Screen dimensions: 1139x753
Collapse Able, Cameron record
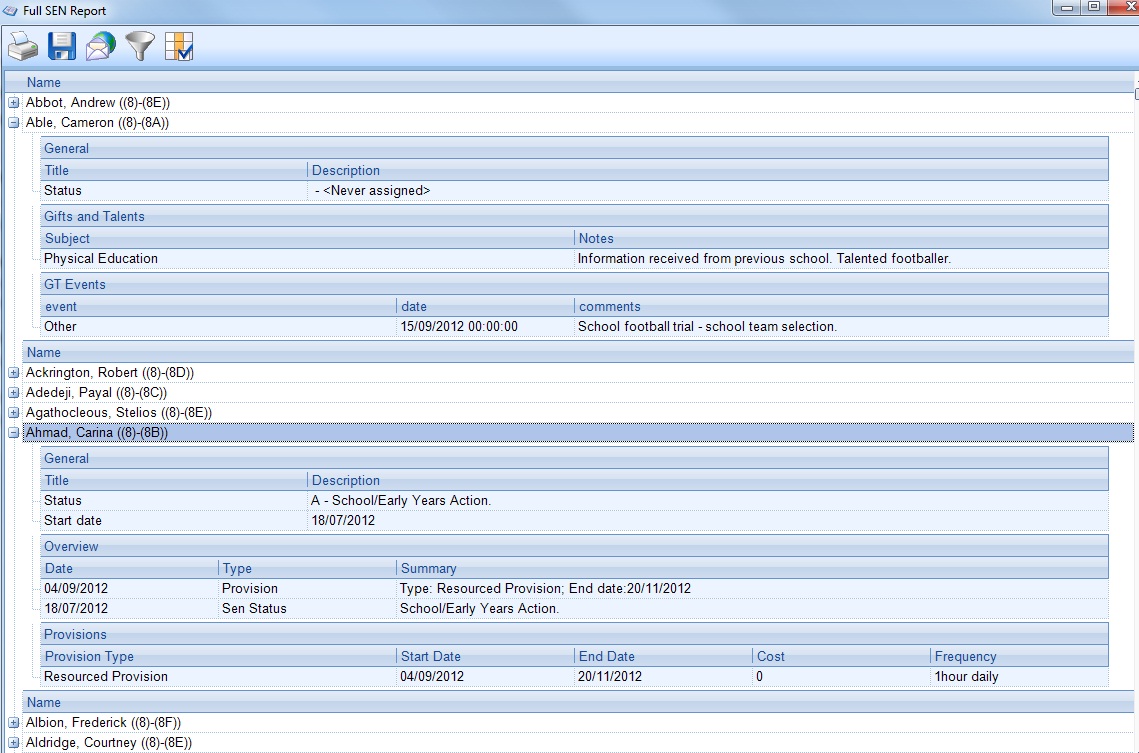14,123
